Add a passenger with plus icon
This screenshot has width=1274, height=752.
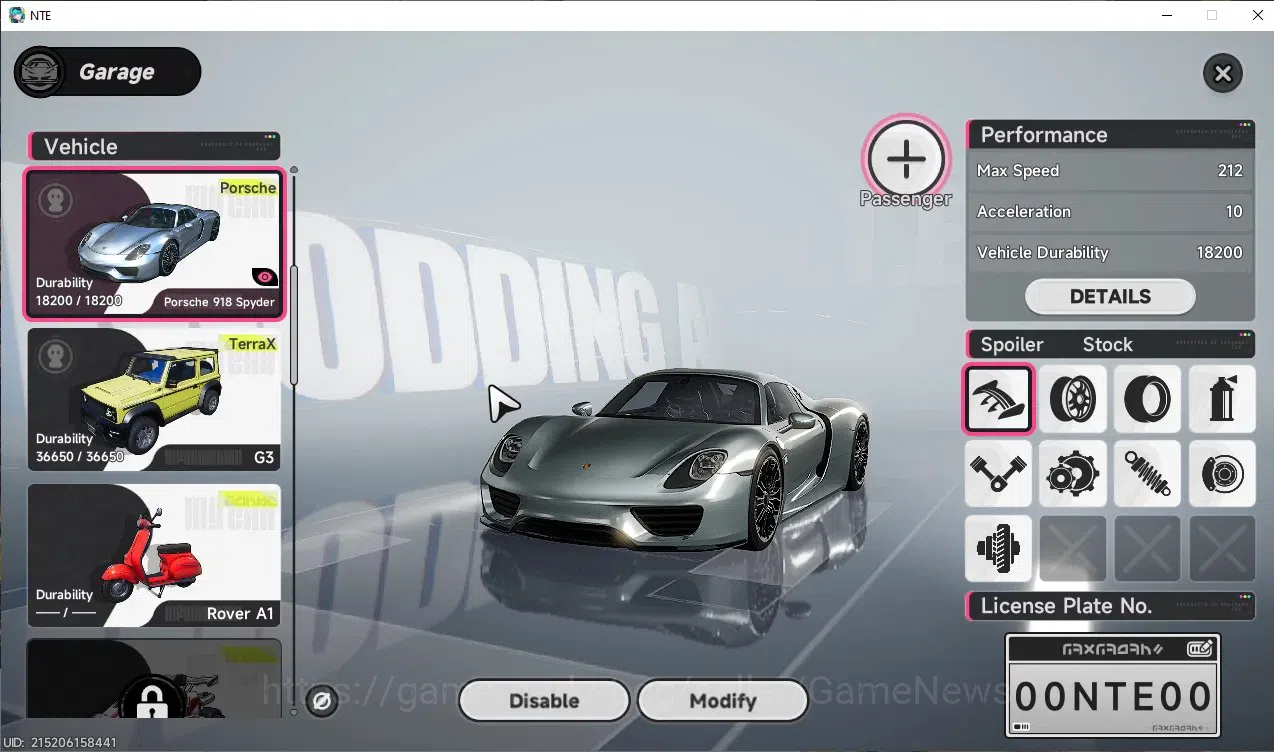(905, 157)
